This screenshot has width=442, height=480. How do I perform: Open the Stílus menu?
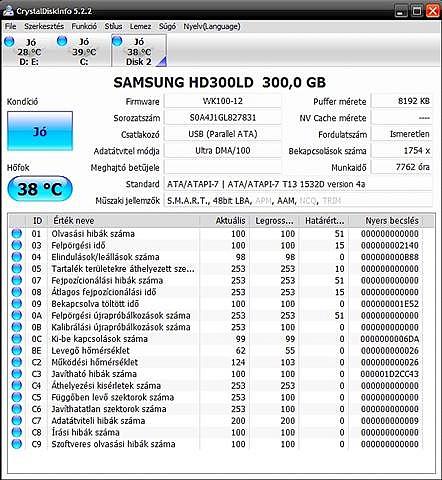coord(113,26)
